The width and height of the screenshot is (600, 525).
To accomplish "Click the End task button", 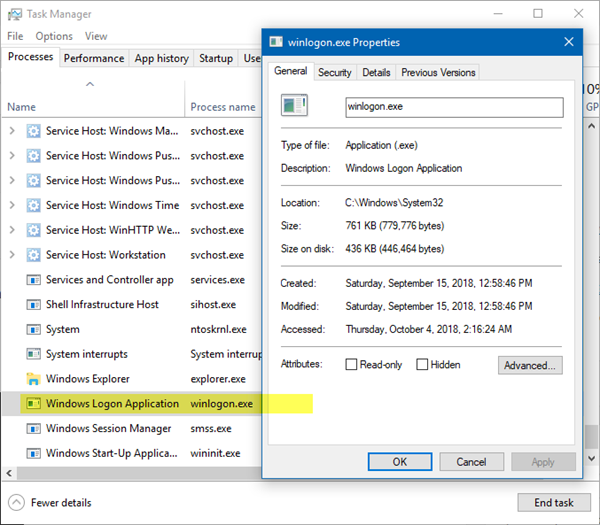I will 553,502.
